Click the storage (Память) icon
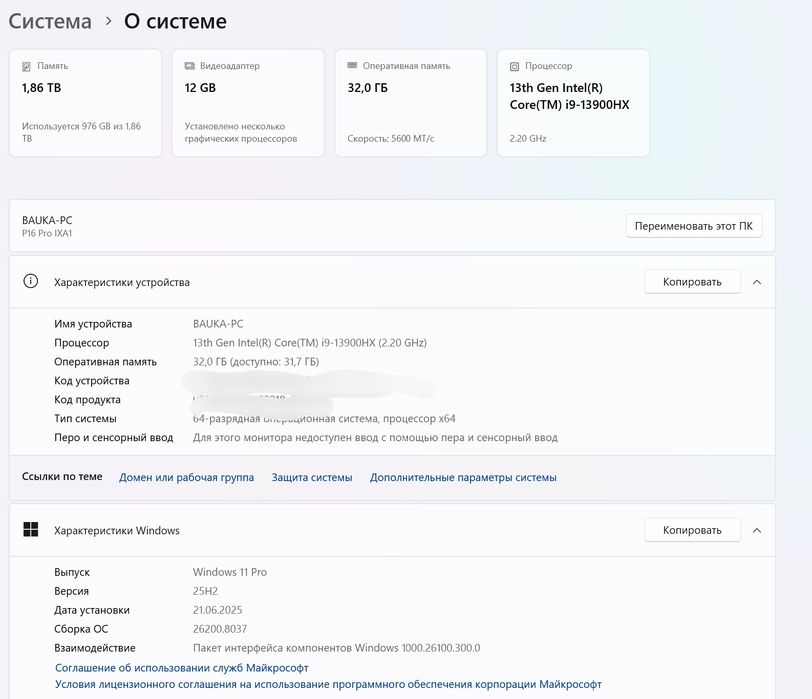Image resolution: width=812 pixels, height=699 pixels. [x=28, y=66]
